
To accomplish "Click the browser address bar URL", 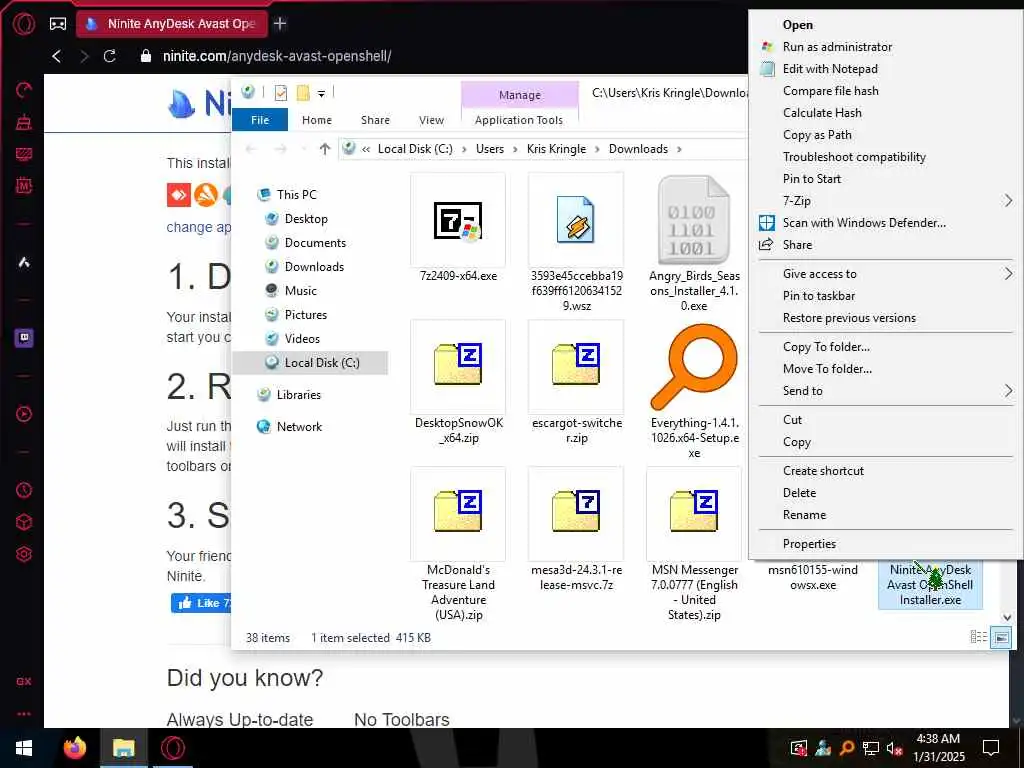I will click(277, 56).
